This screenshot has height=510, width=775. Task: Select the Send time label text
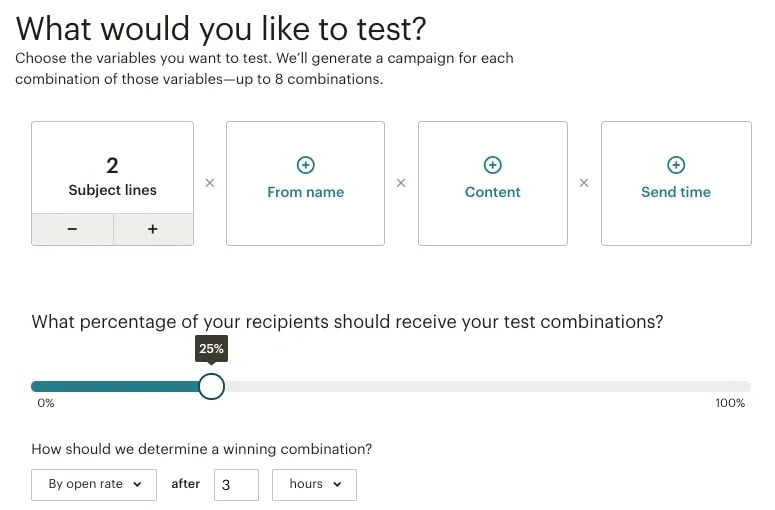click(x=676, y=192)
